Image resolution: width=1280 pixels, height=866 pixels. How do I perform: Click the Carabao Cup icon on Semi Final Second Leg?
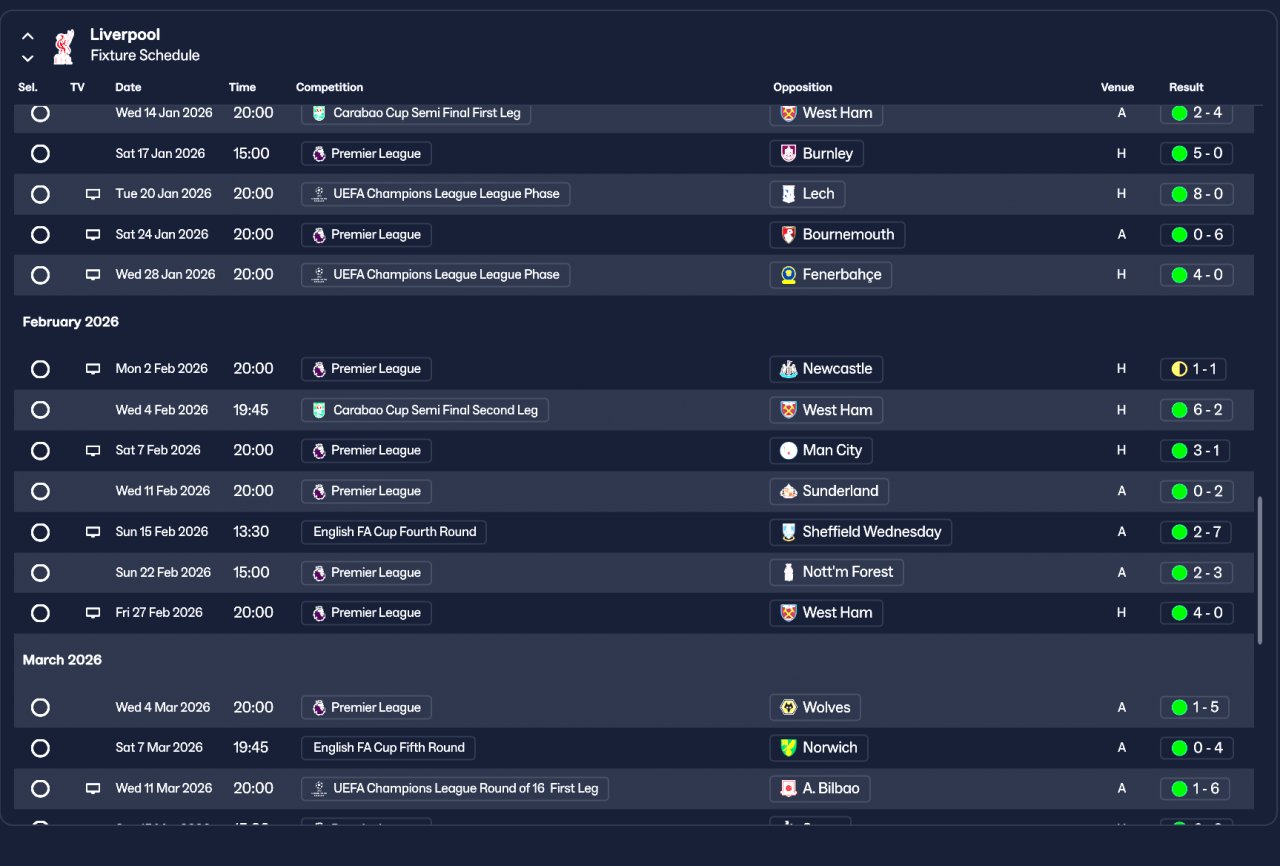(319, 410)
